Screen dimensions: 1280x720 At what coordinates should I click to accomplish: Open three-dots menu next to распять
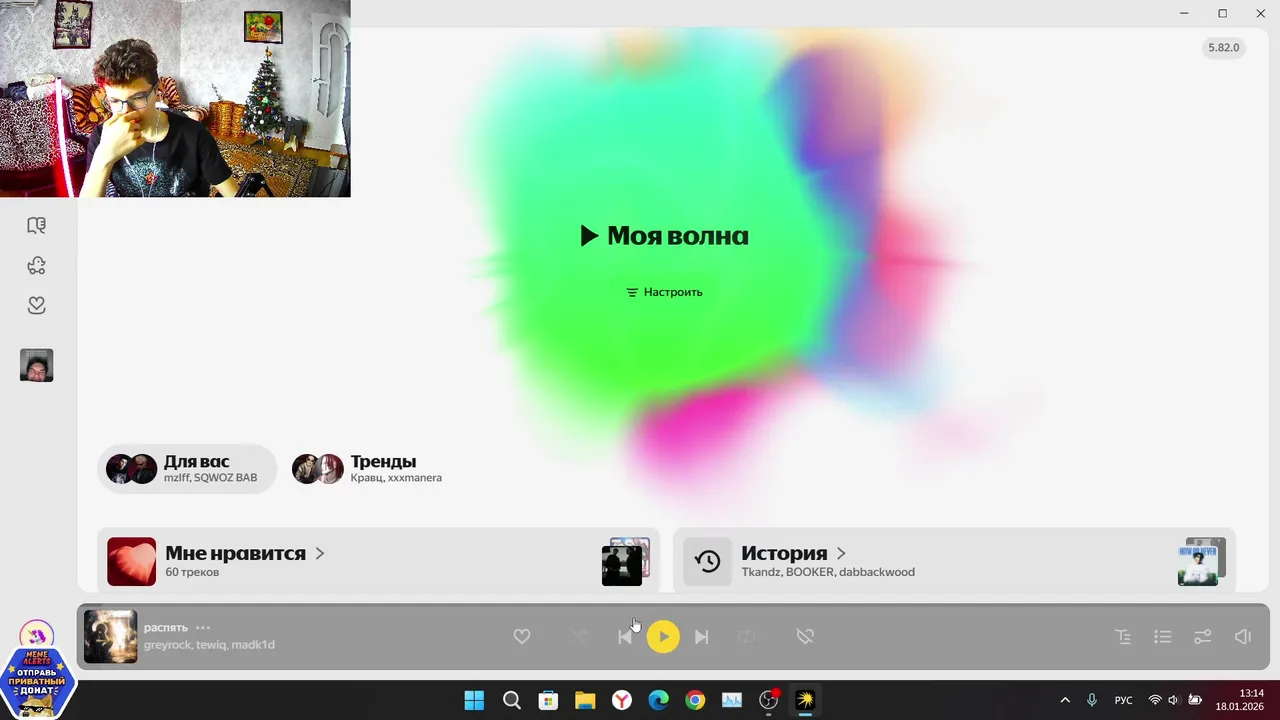pyautogui.click(x=203, y=628)
